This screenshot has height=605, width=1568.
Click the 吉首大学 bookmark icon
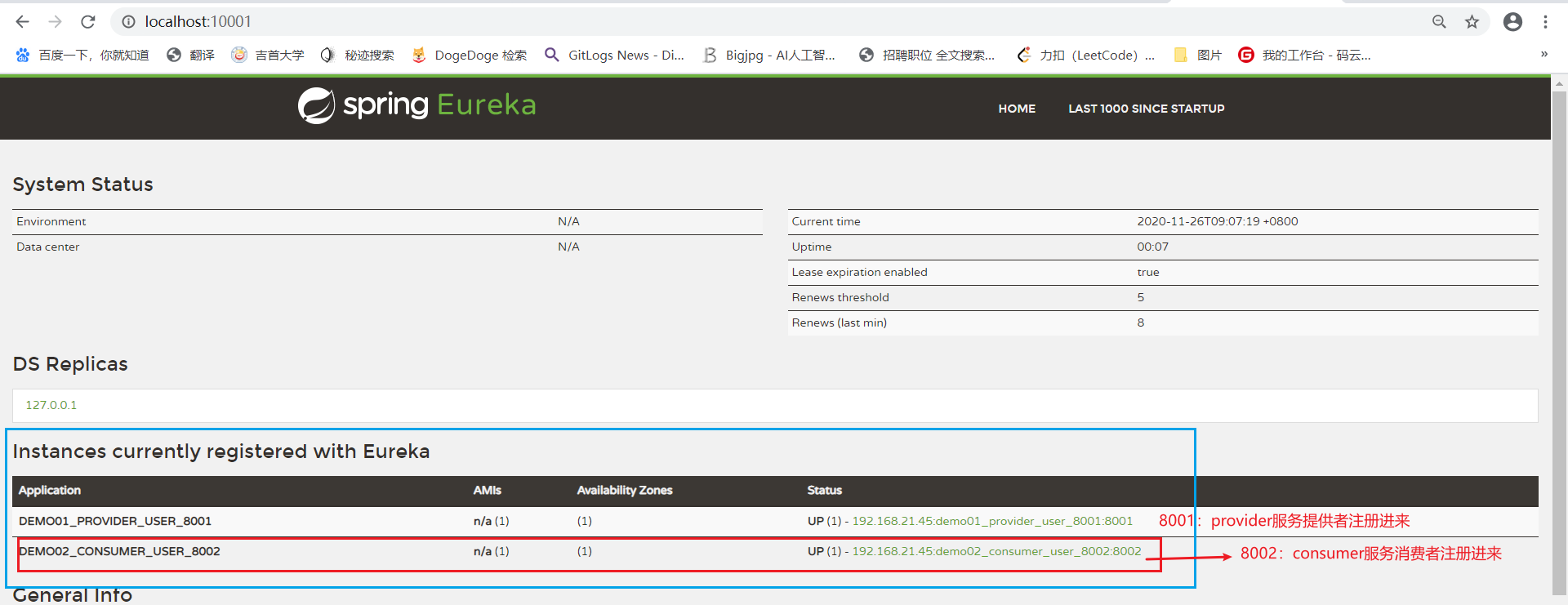(x=239, y=55)
